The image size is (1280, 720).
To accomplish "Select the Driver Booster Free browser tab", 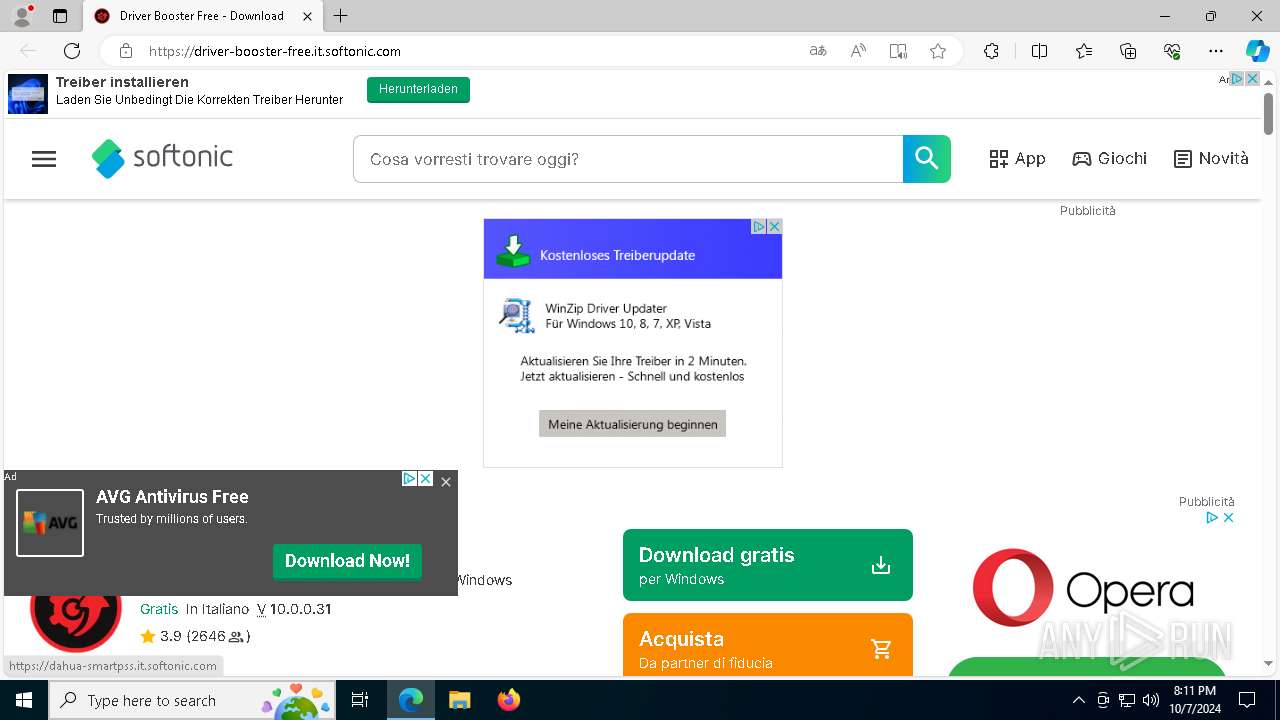I will tap(202, 16).
